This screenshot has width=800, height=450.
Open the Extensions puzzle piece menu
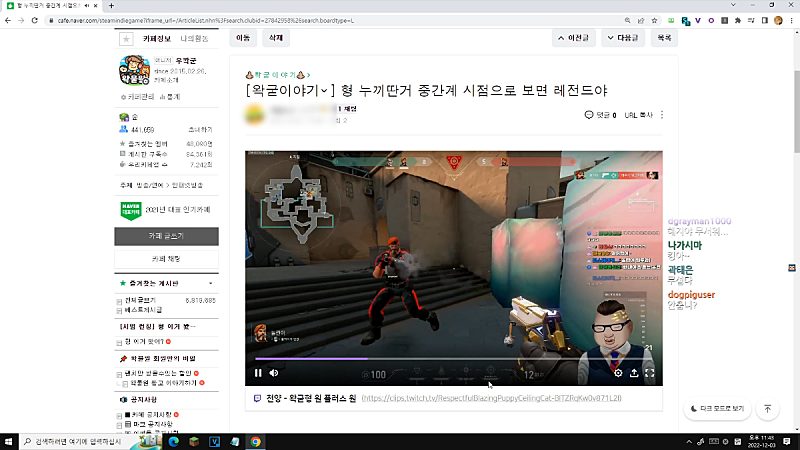[x=738, y=20]
